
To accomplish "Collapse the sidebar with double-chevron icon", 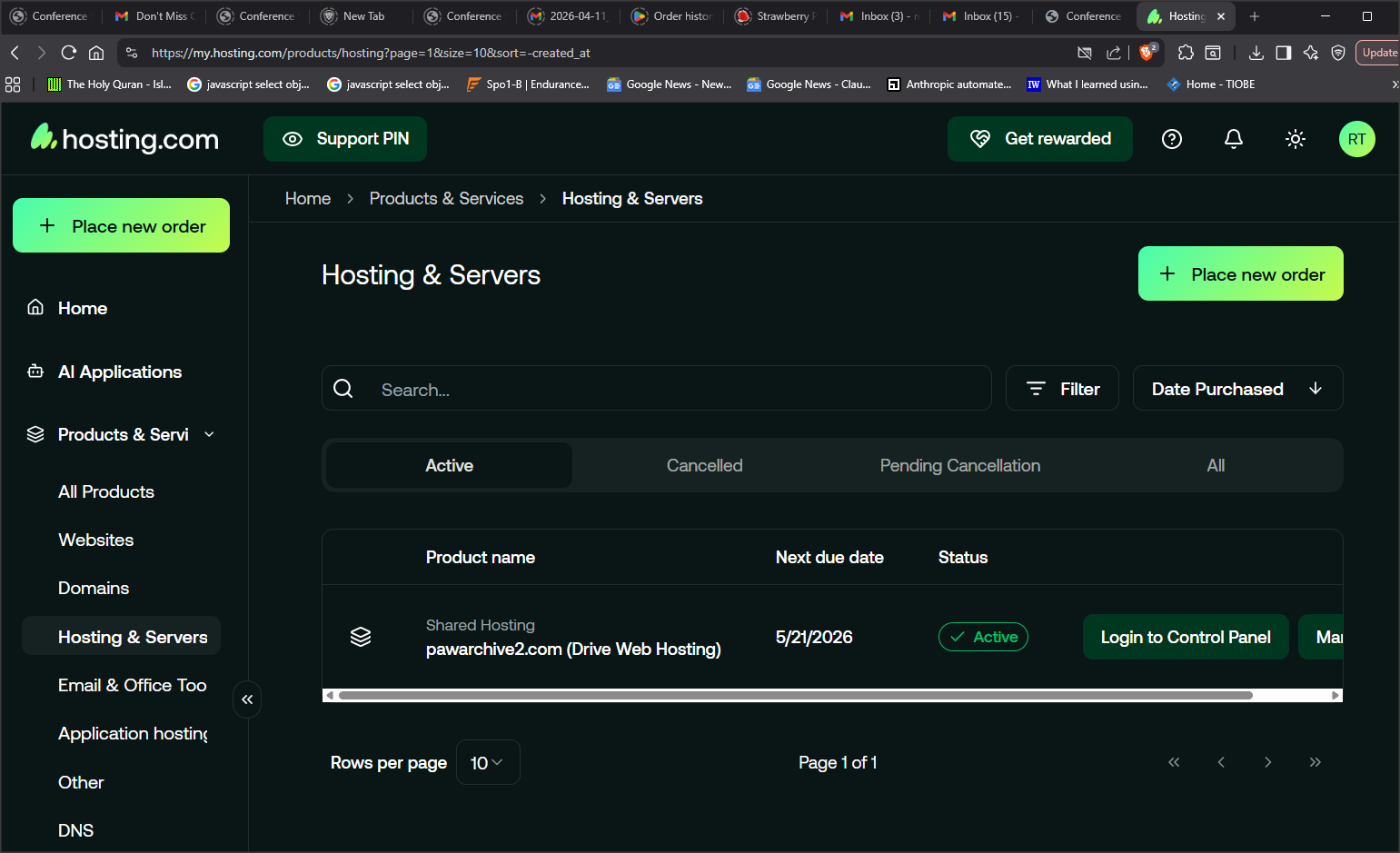I will click(247, 699).
